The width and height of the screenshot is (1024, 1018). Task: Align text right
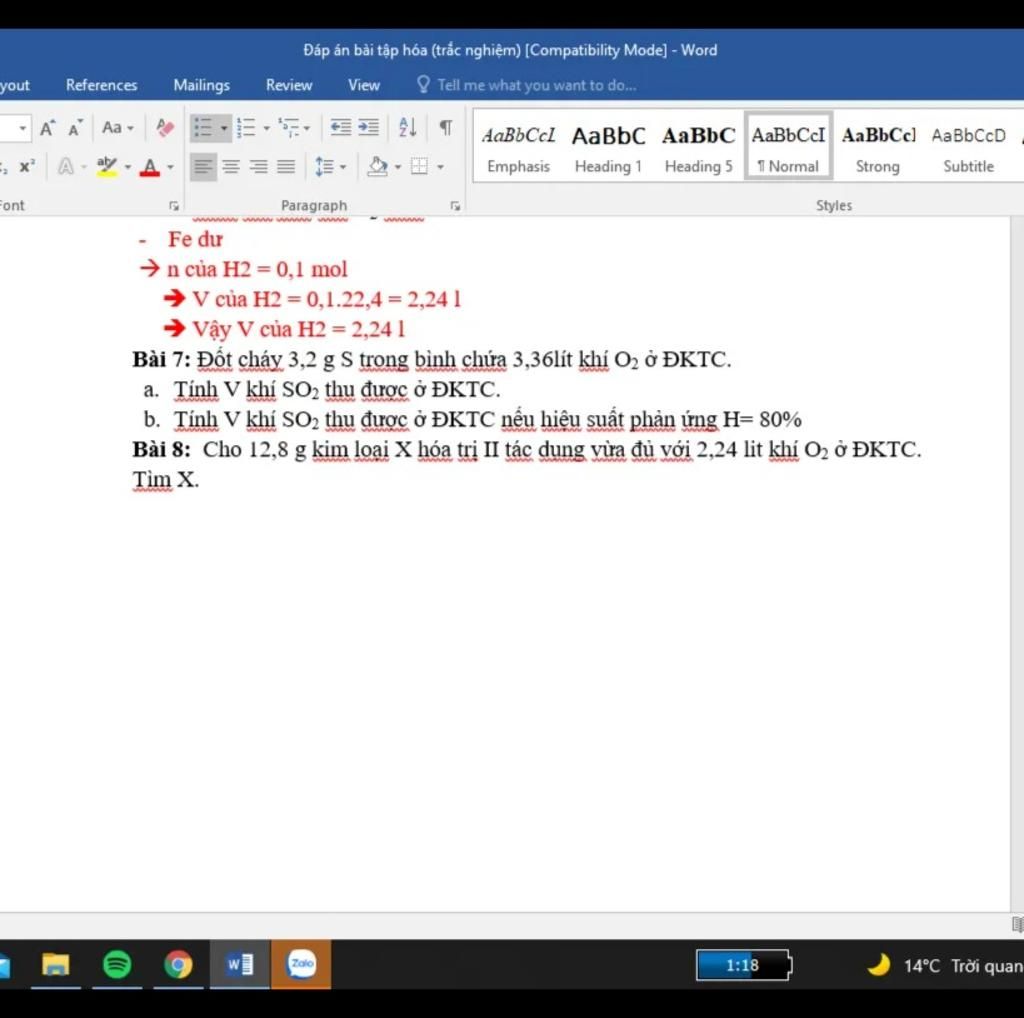click(x=258, y=167)
